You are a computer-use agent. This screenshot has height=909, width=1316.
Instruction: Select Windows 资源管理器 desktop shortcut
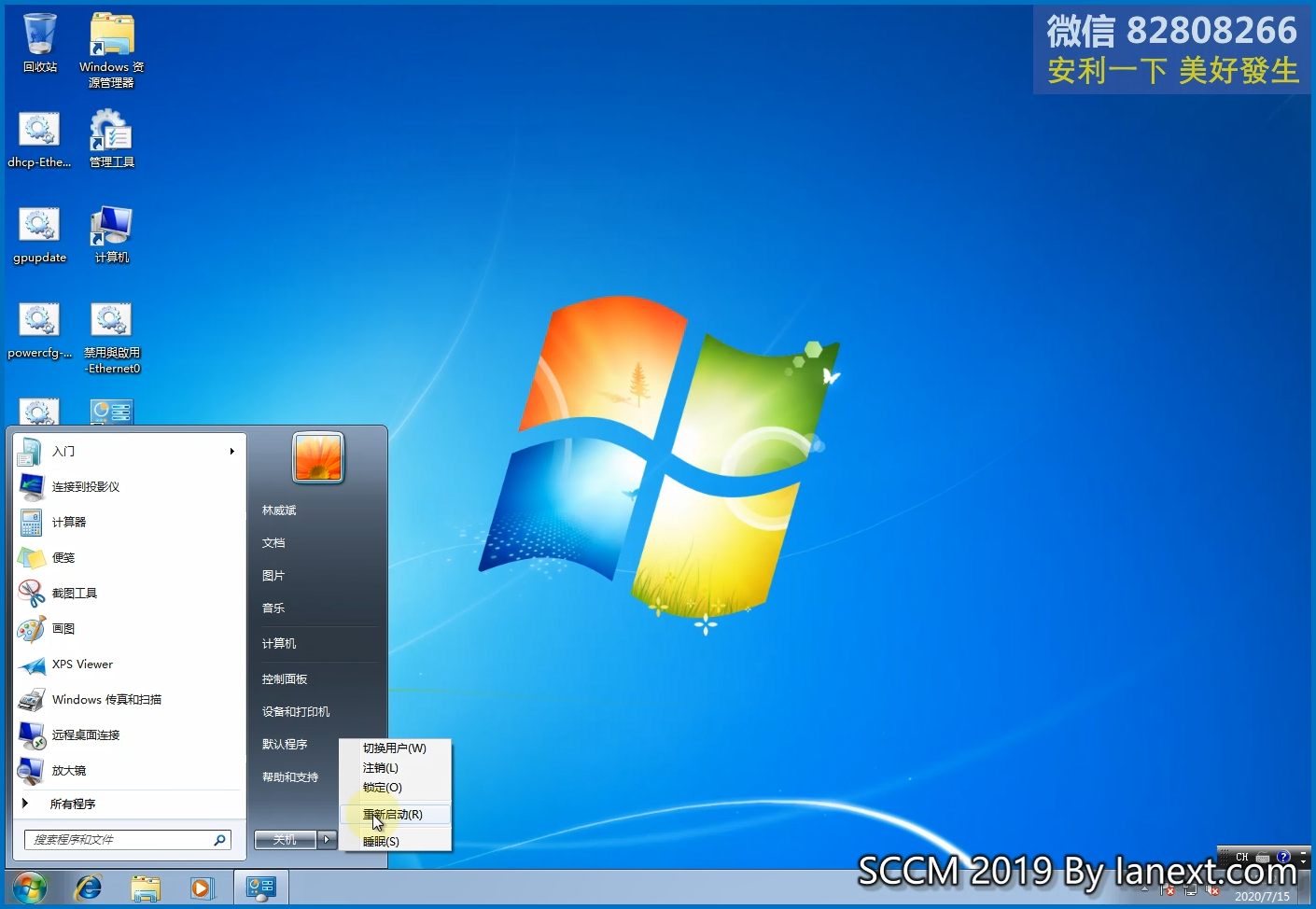pos(111,50)
